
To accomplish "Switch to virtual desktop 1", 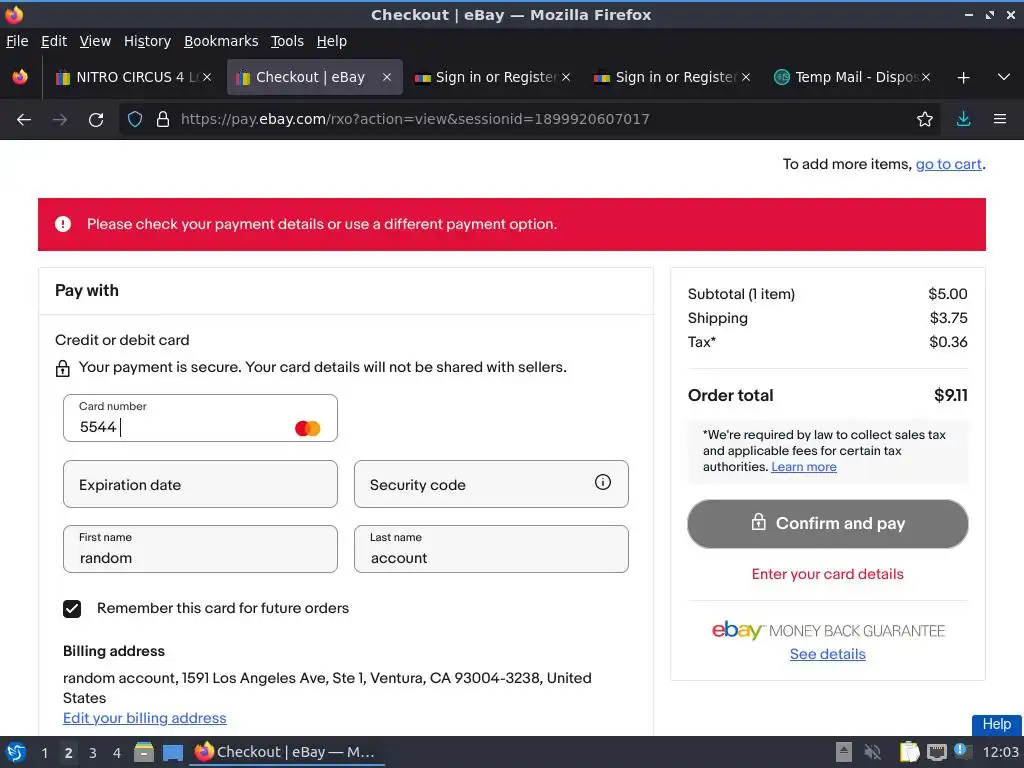I will coord(44,753).
